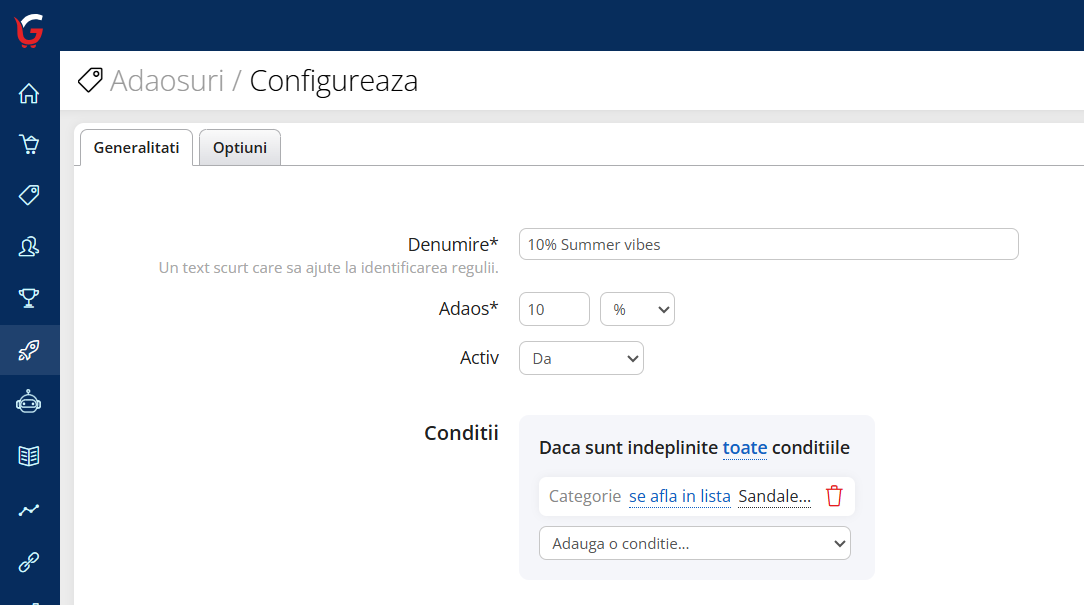Click the 'se afla in lista' operator link
1084x605 pixels.
(680, 496)
